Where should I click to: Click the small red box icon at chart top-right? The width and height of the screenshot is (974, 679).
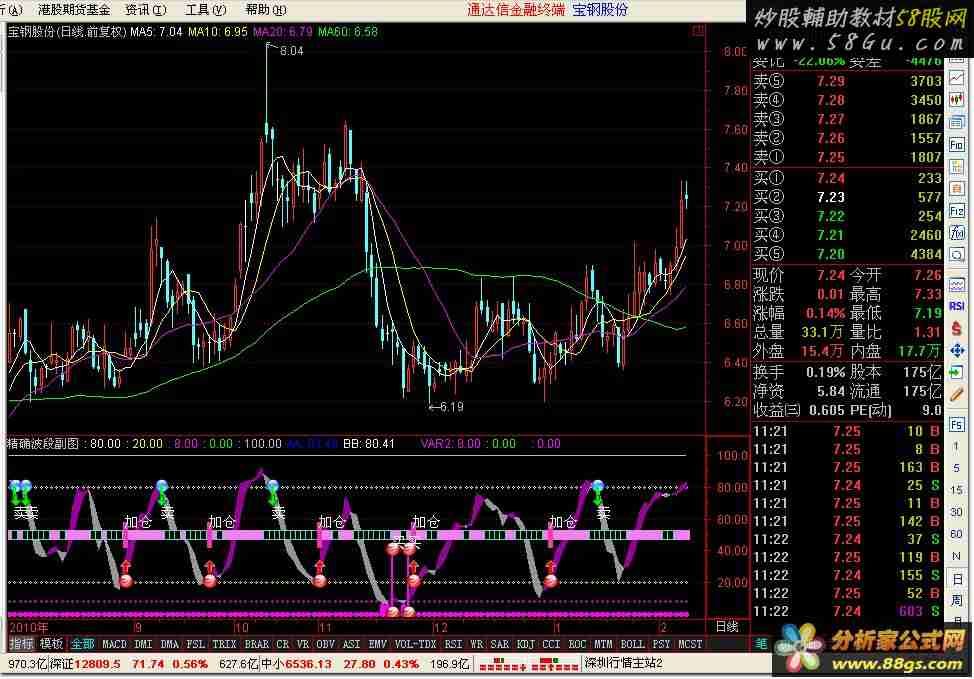pyautogui.click(x=698, y=30)
